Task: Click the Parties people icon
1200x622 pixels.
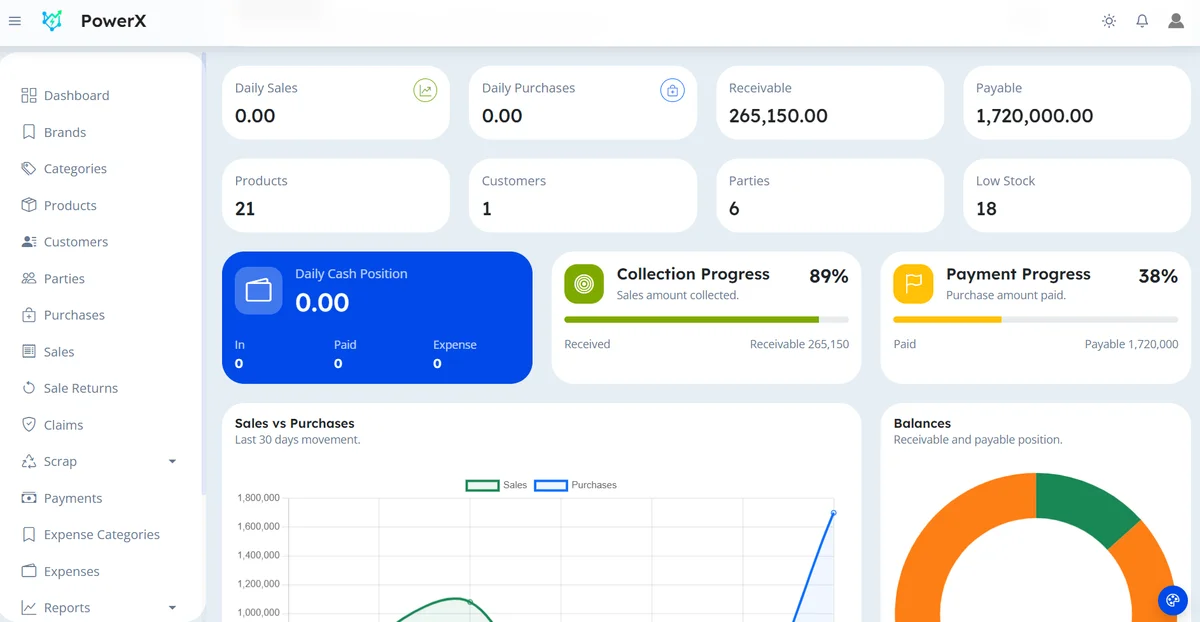Action: [x=29, y=278]
